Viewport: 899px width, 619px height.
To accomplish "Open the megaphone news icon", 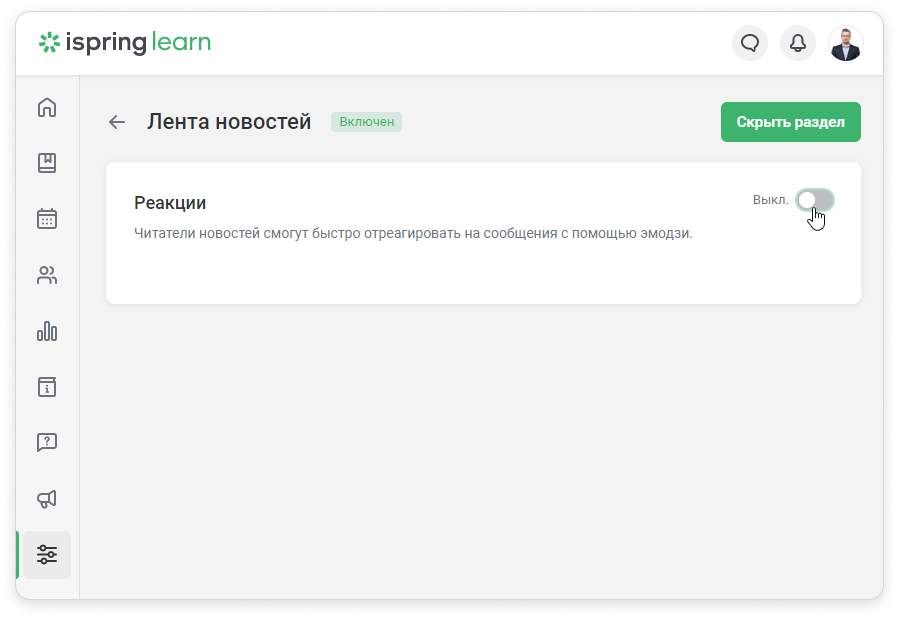I will point(47,499).
